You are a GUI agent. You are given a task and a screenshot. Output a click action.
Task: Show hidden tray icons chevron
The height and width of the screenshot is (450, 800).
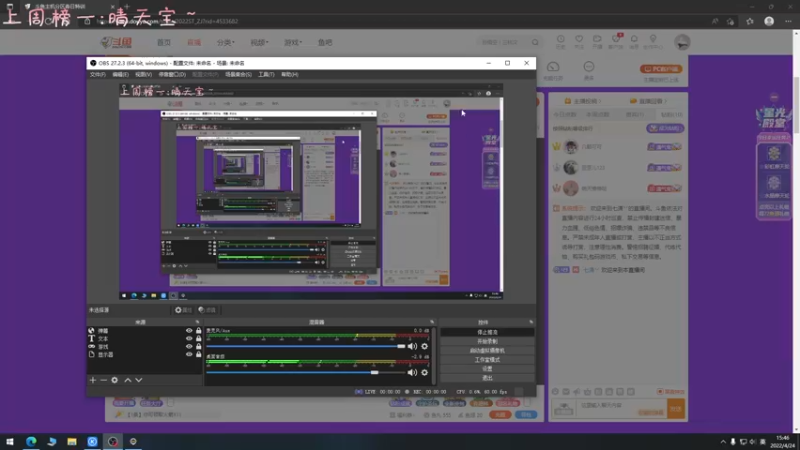(x=723, y=442)
